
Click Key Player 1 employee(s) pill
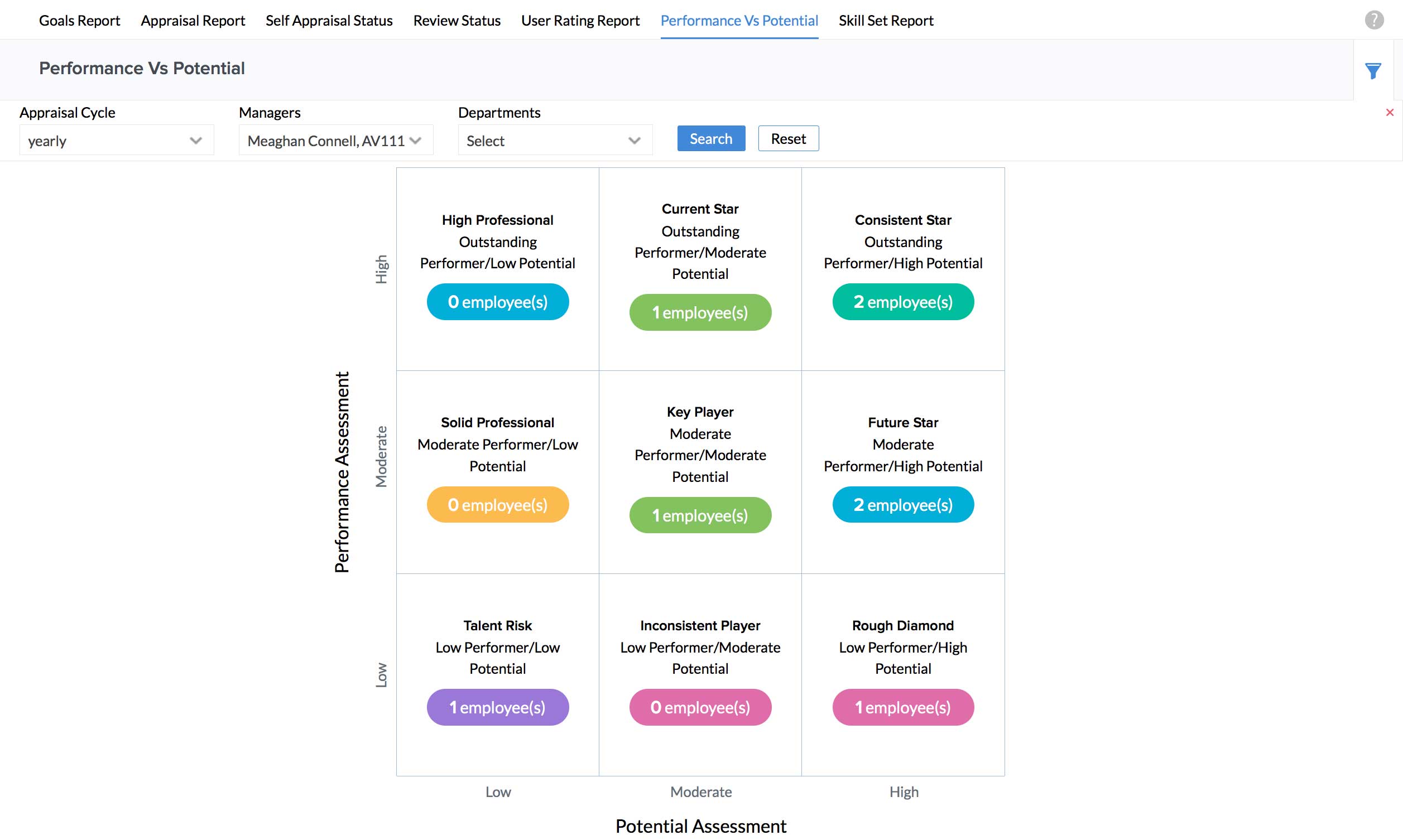700,515
